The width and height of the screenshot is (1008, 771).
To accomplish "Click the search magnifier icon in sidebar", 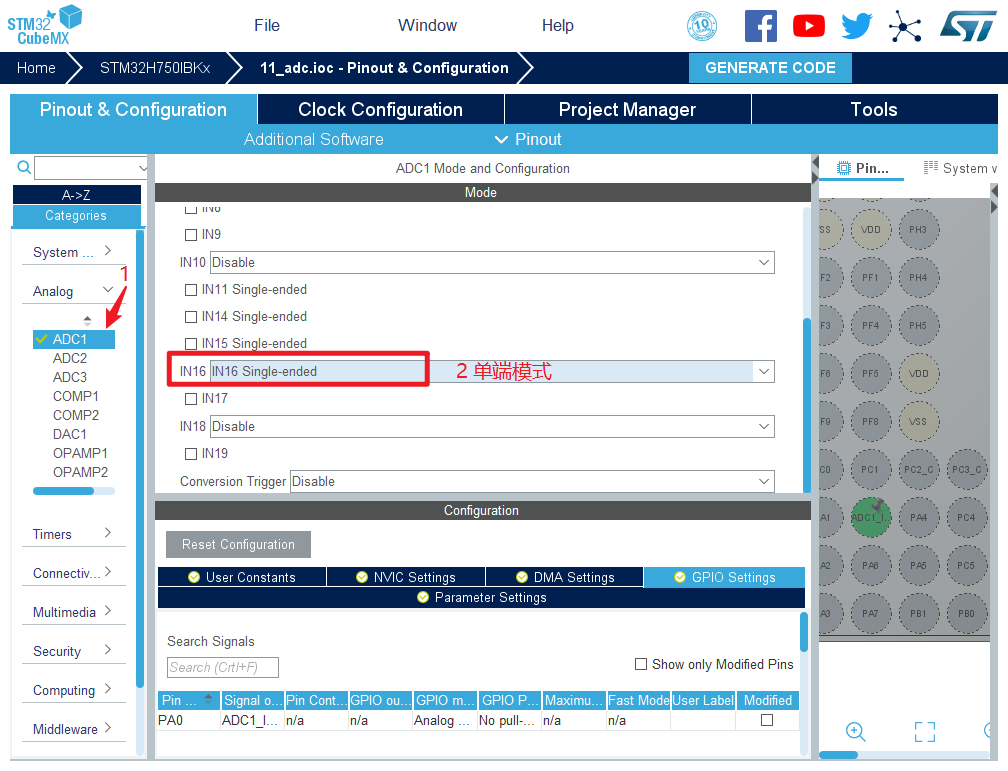I will pyautogui.click(x=24, y=168).
